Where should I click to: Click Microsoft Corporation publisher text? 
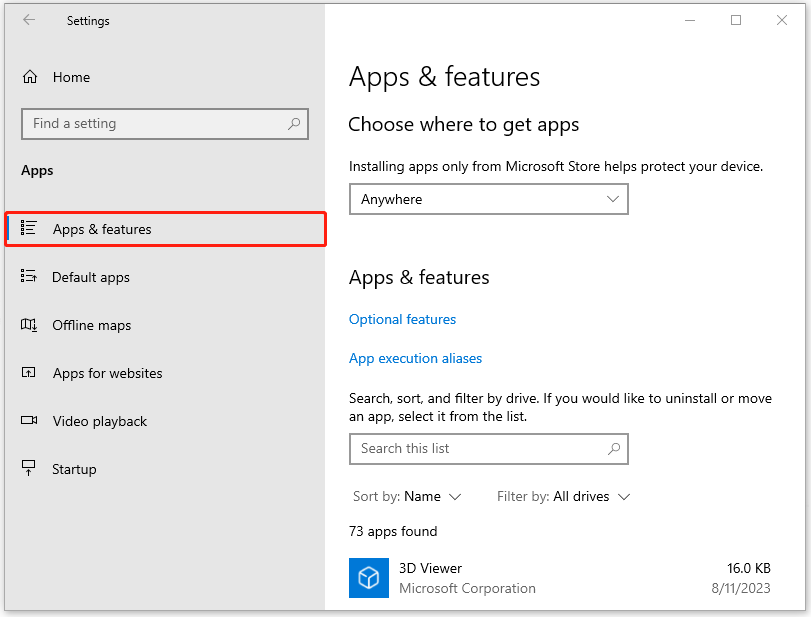coord(467,588)
